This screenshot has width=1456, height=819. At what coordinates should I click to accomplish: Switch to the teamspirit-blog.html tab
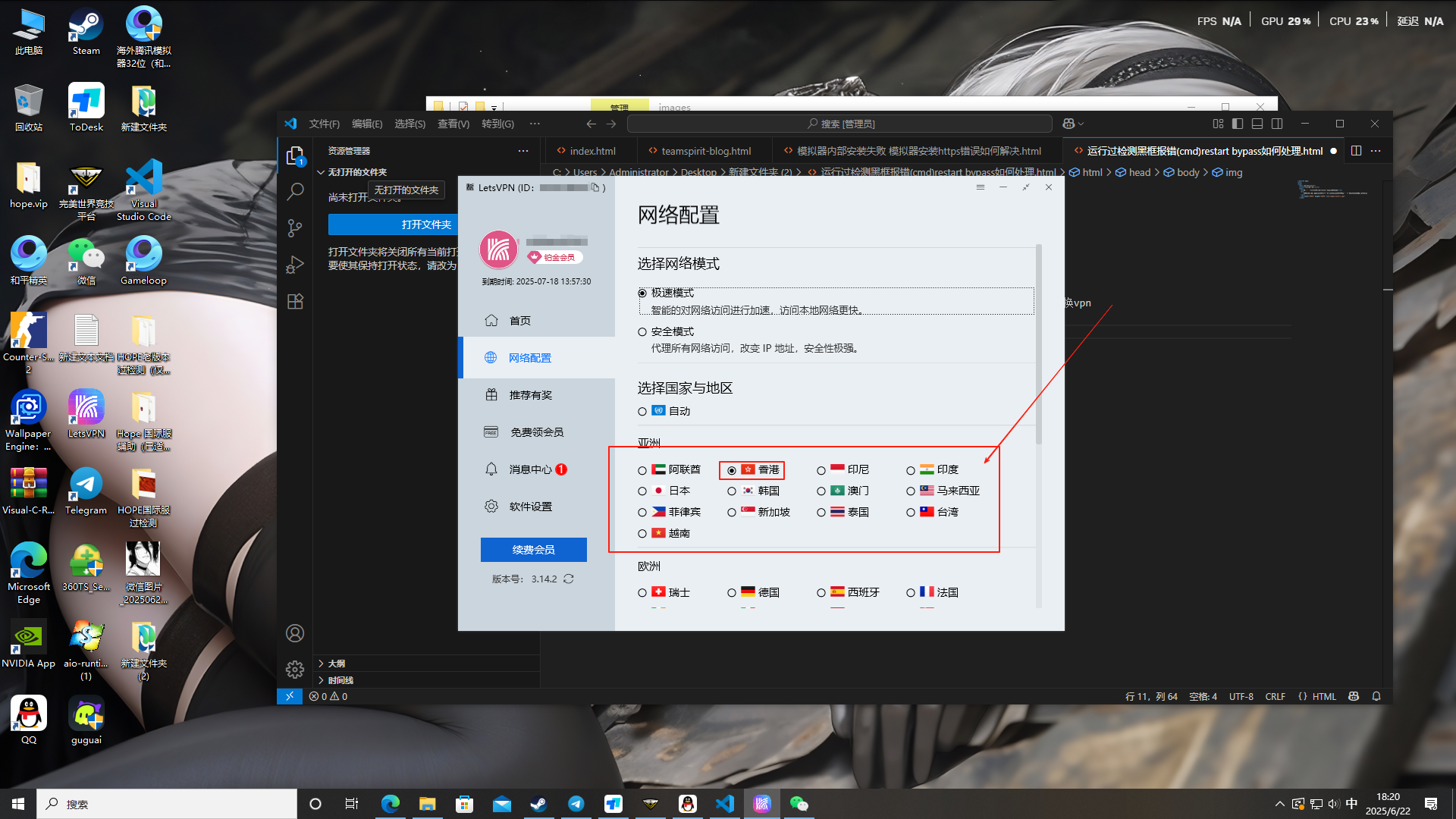[705, 151]
